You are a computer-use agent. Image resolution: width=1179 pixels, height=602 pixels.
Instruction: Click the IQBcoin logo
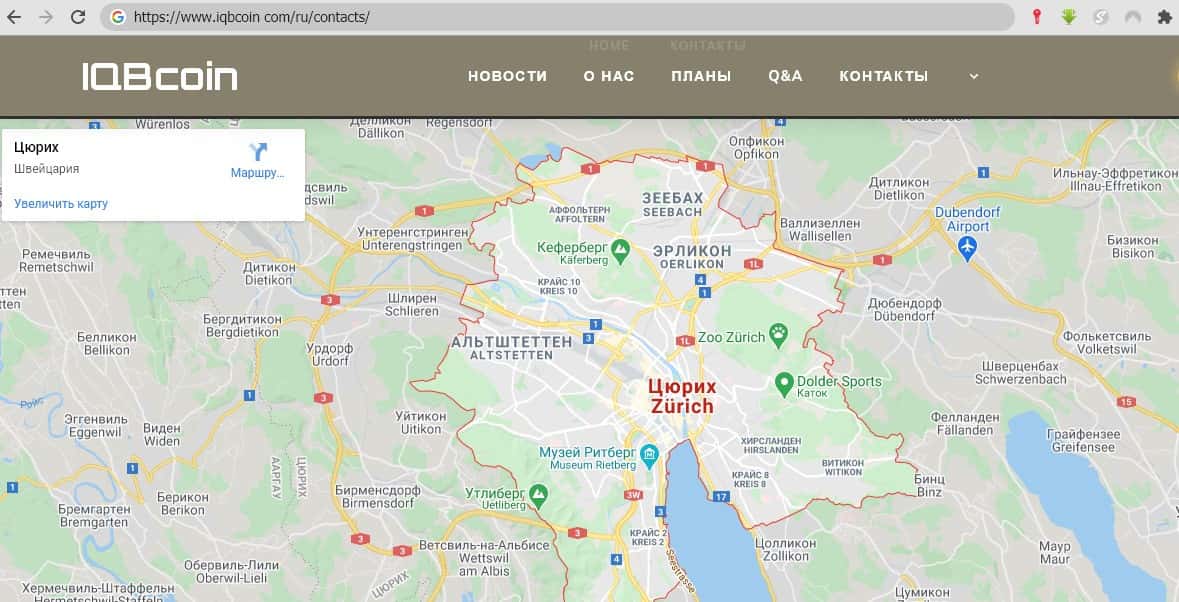[160, 76]
